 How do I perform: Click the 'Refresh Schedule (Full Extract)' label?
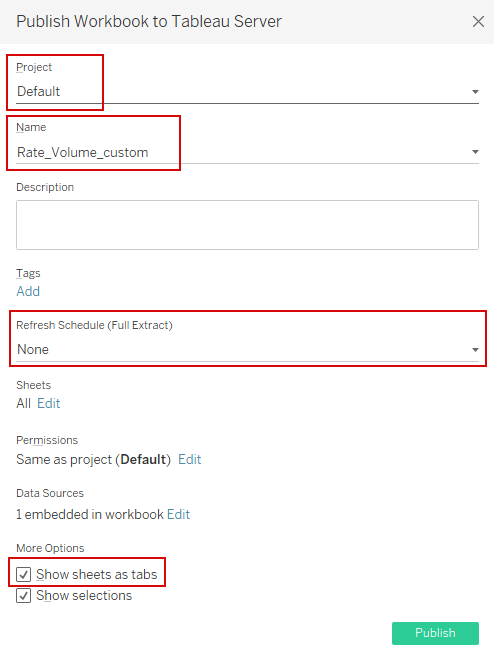(x=94, y=325)
